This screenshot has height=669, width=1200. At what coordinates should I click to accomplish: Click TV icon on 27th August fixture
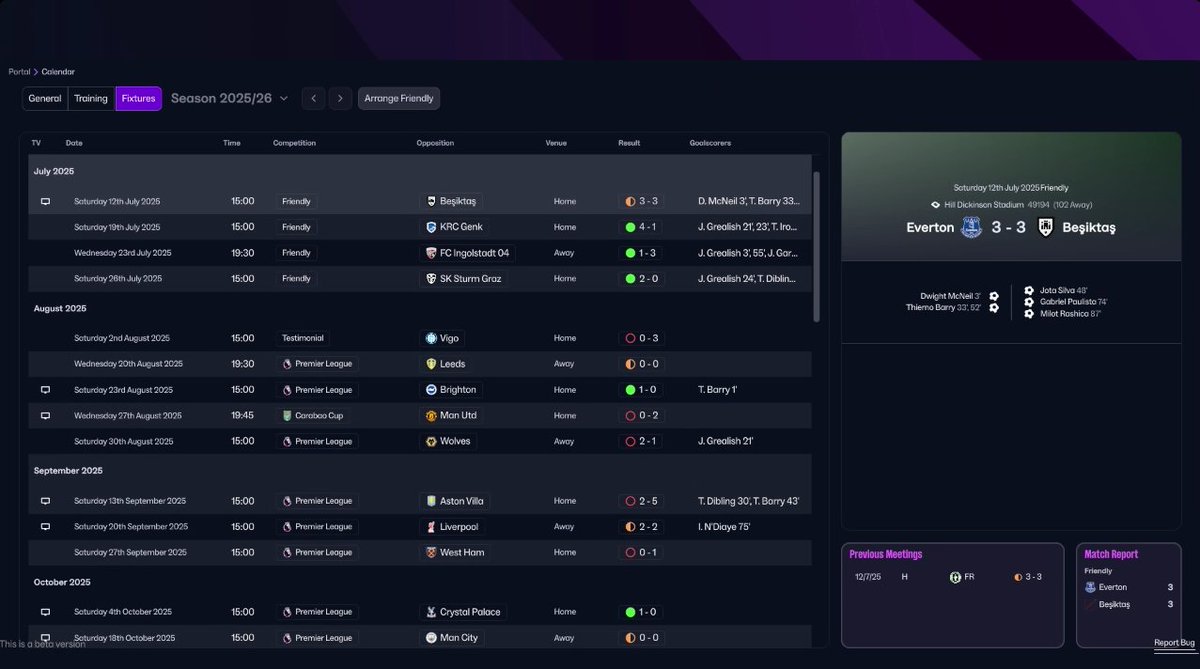coord(45,415)
